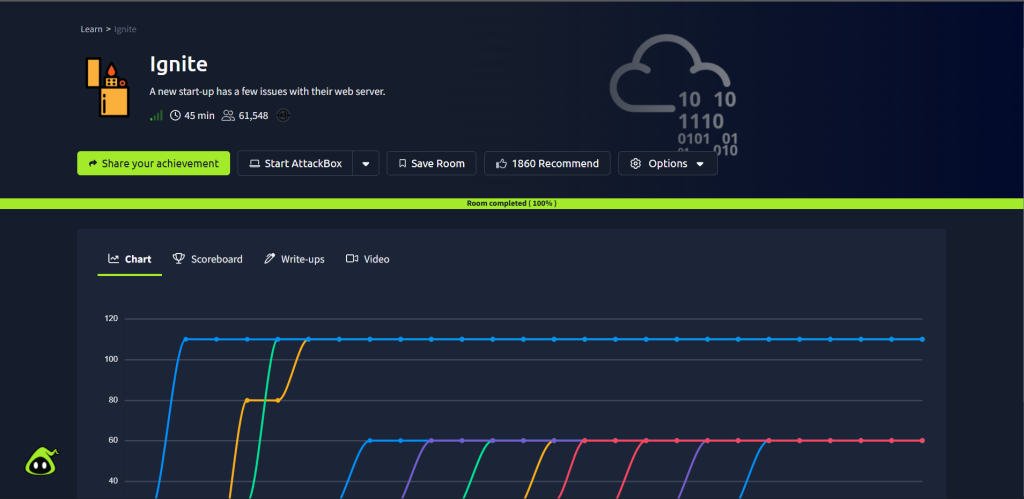This screenshot has height=499, width=1024.
Task: Click the green mascot icon in bottom-left corner
Action: [41, 461]
